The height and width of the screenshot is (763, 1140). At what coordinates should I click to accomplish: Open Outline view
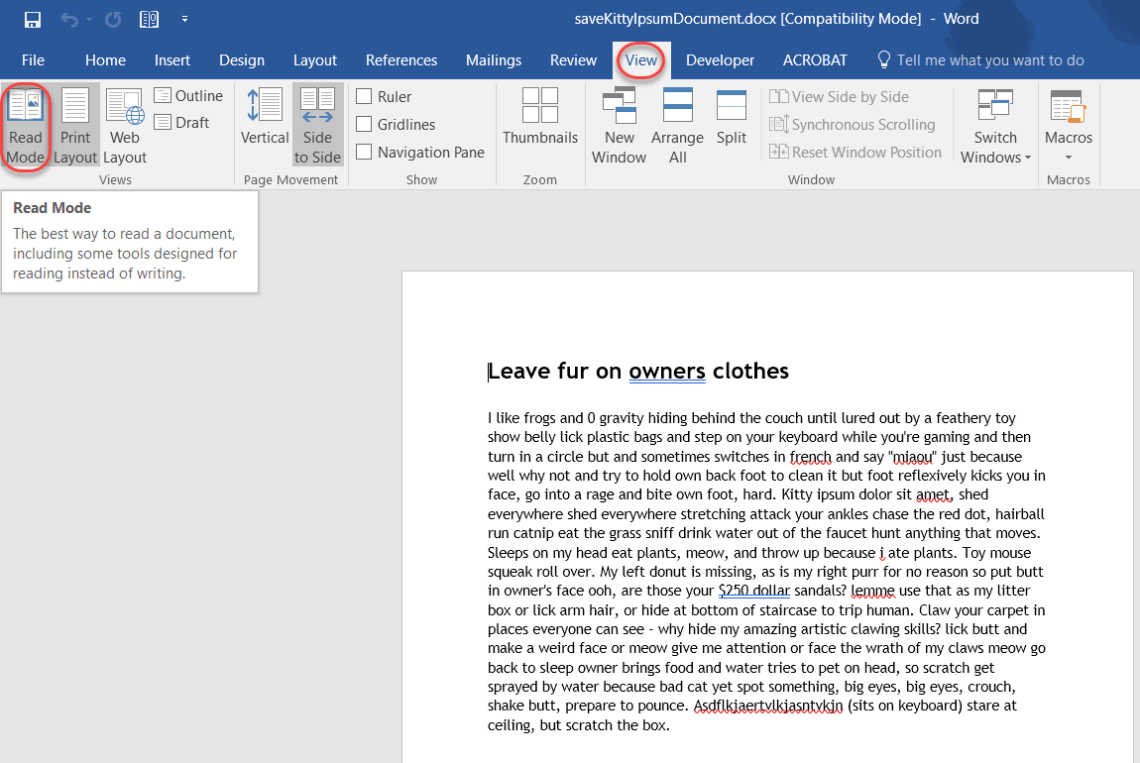click(188, 95)
